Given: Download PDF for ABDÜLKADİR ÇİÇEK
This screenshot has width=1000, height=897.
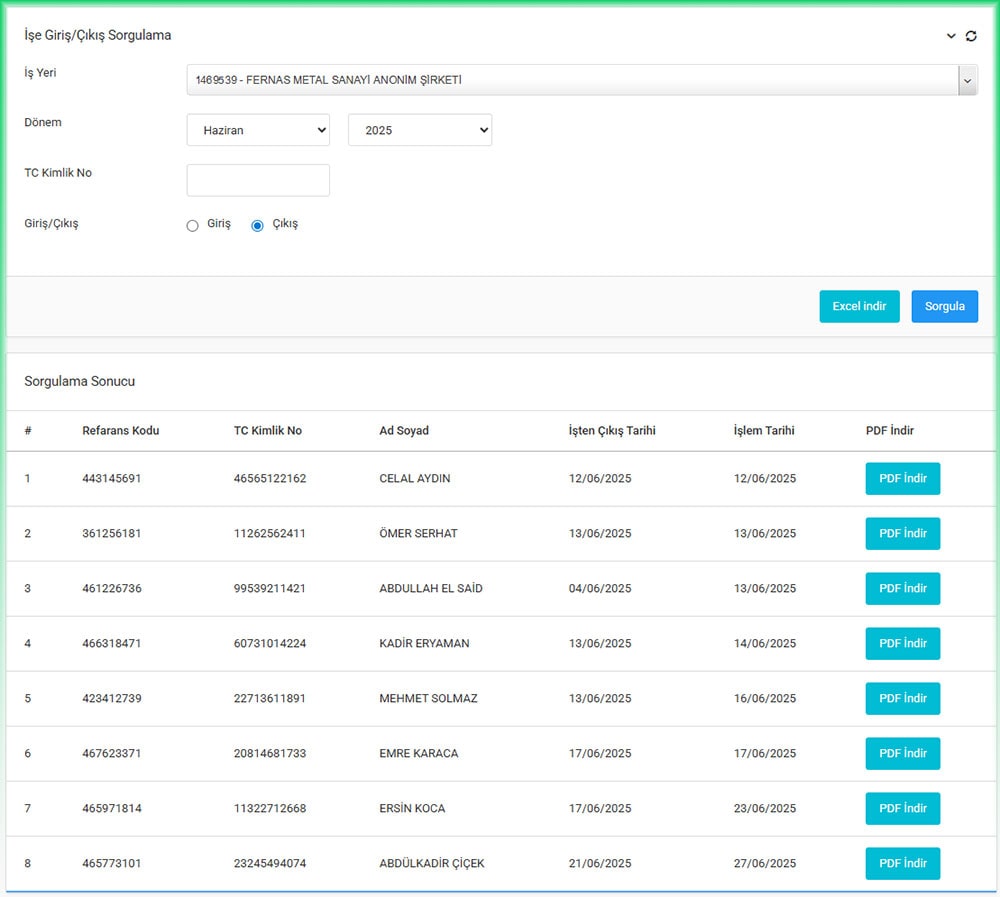Looking at the screenshot, I should (902, 863).
